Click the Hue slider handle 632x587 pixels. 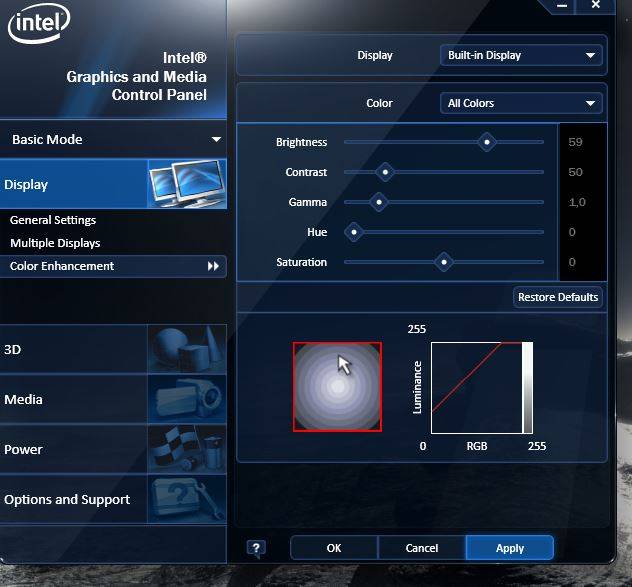[x=354, y=232]
